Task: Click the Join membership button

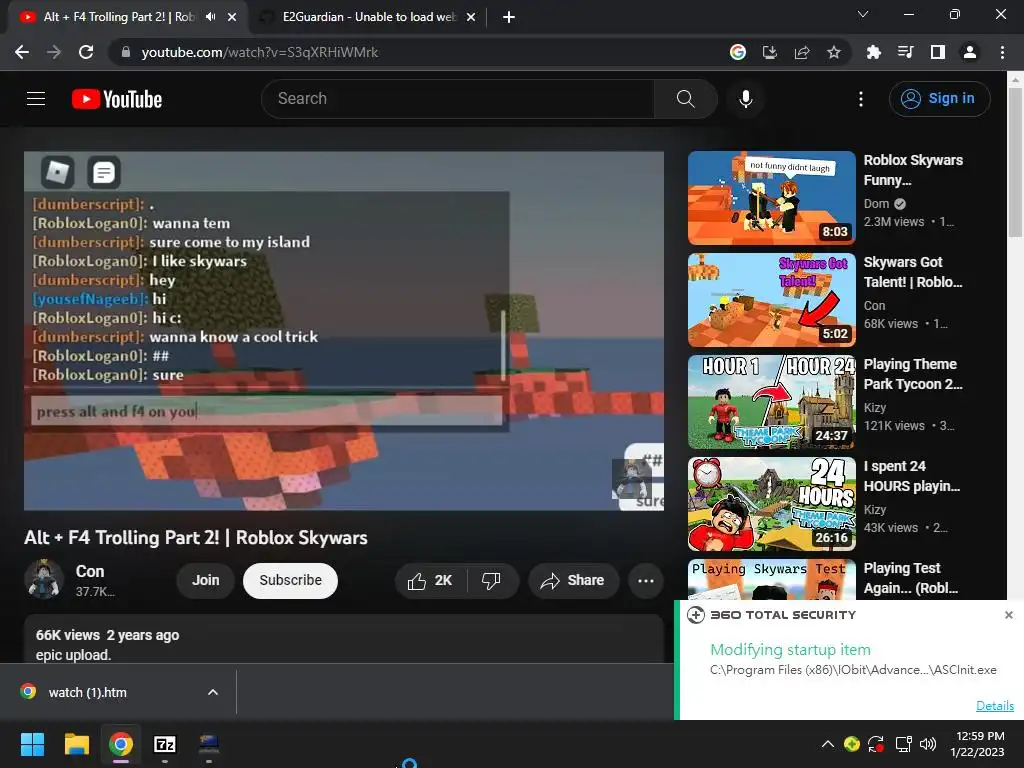Action: tap(206, 580)
